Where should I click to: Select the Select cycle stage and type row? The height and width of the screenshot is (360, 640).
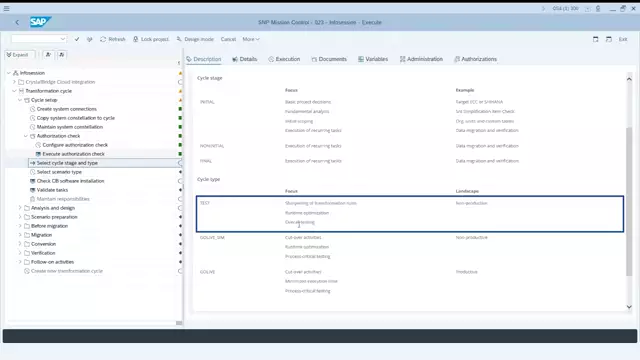104,163
